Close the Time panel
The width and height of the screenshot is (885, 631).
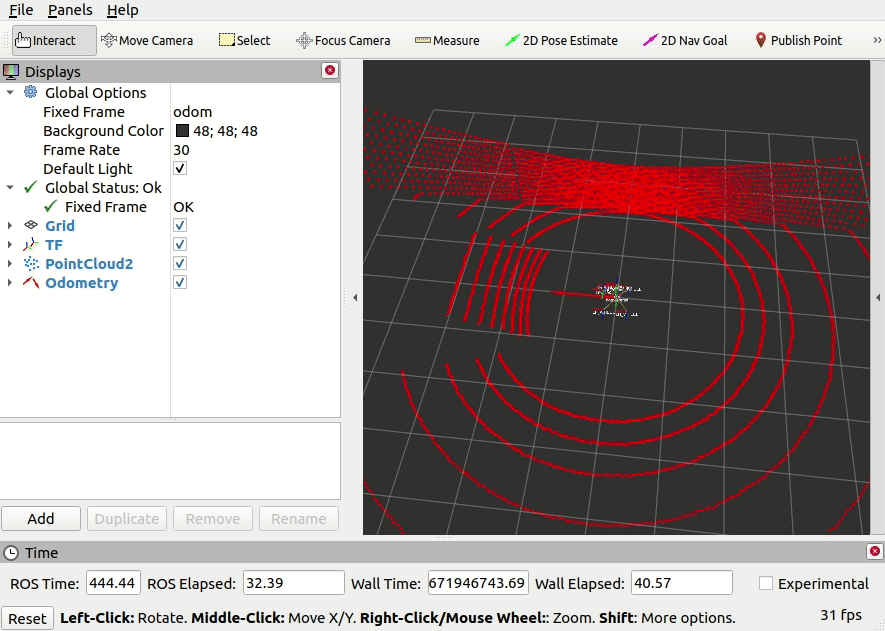(874, 551)
